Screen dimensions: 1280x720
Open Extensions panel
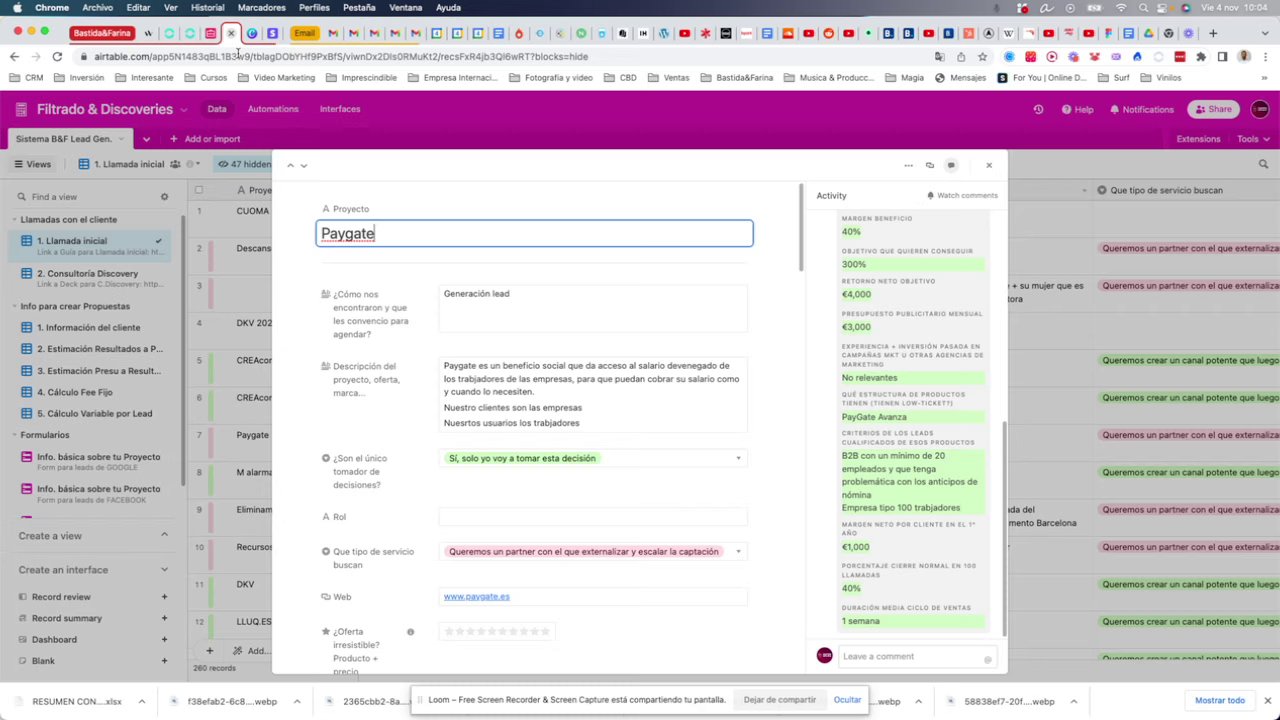coord(1198,139)
